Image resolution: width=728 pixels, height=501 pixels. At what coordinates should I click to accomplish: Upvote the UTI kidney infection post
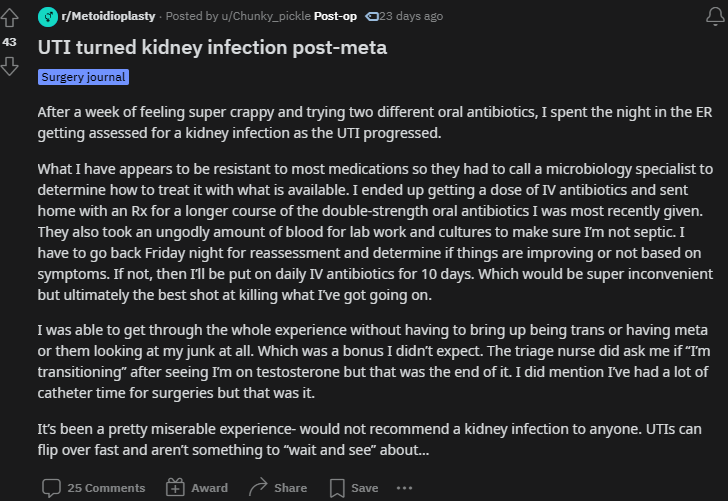tap(9, 18)
